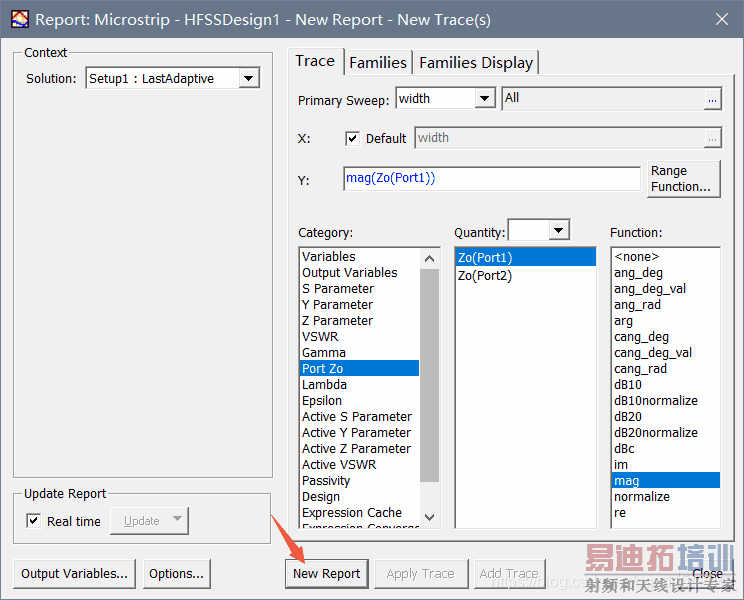
Task: Select Active Y Parameter category
Action: pyautogui.click(x=359, y=433)
